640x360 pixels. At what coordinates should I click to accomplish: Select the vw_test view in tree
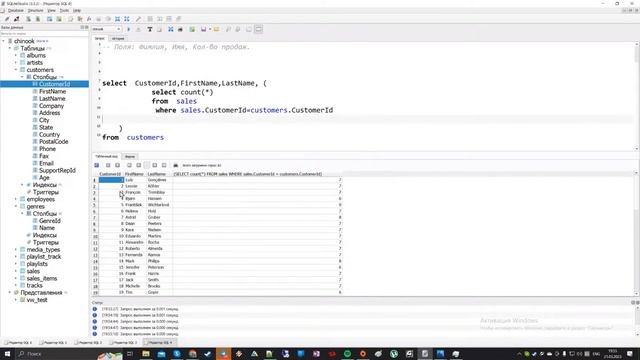click(37, 300)
